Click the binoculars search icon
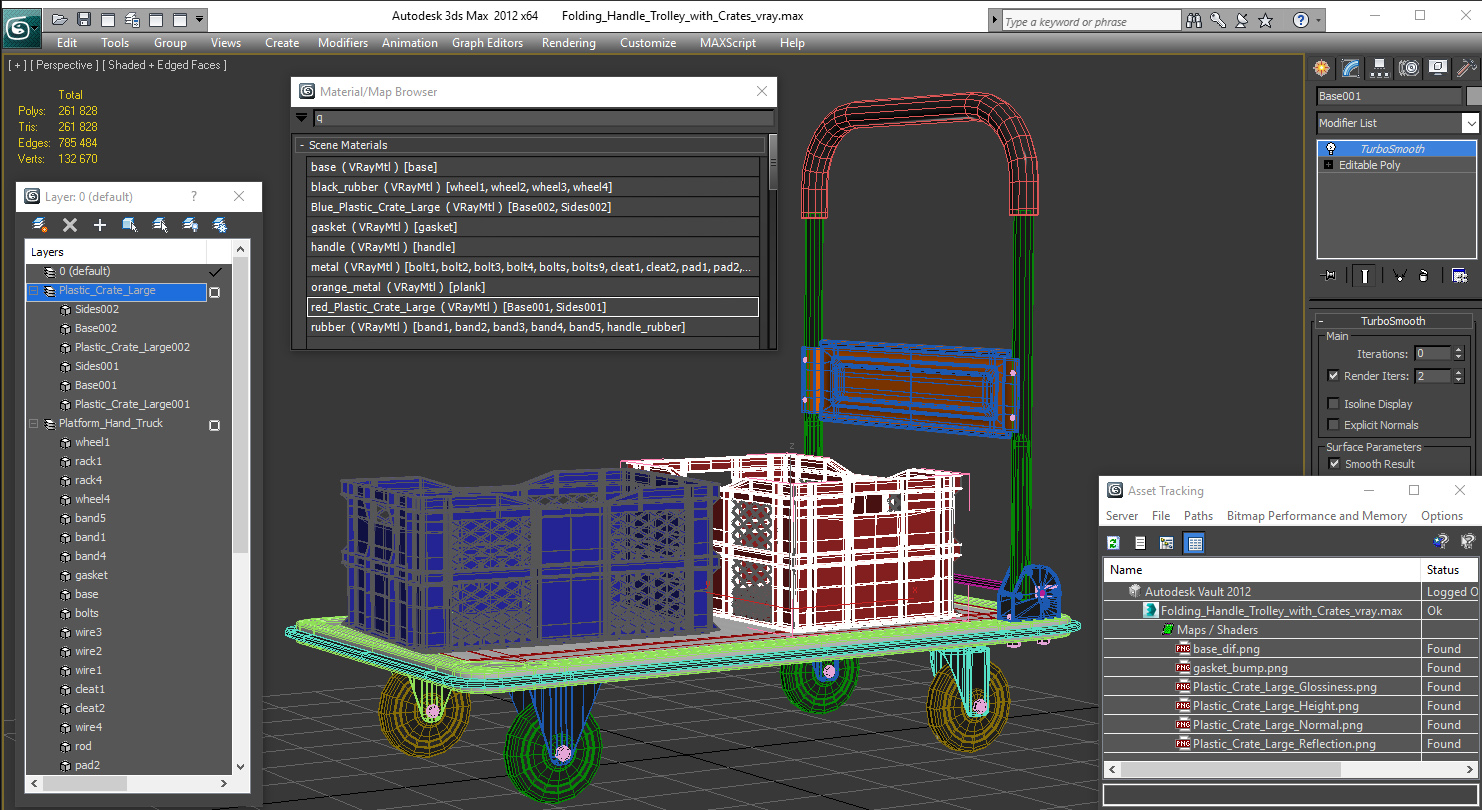1482x810 pixels. click(x=1194, y=20)
